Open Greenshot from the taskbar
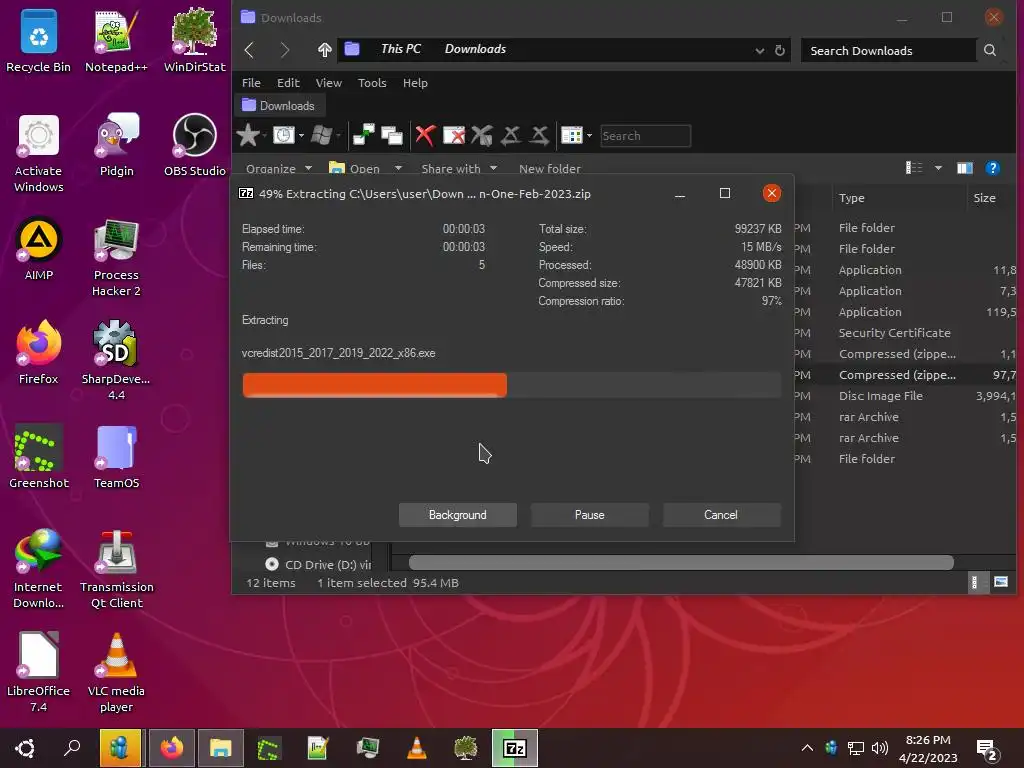Viewport: 1024px width, 768px height. [x=268, y=748]
